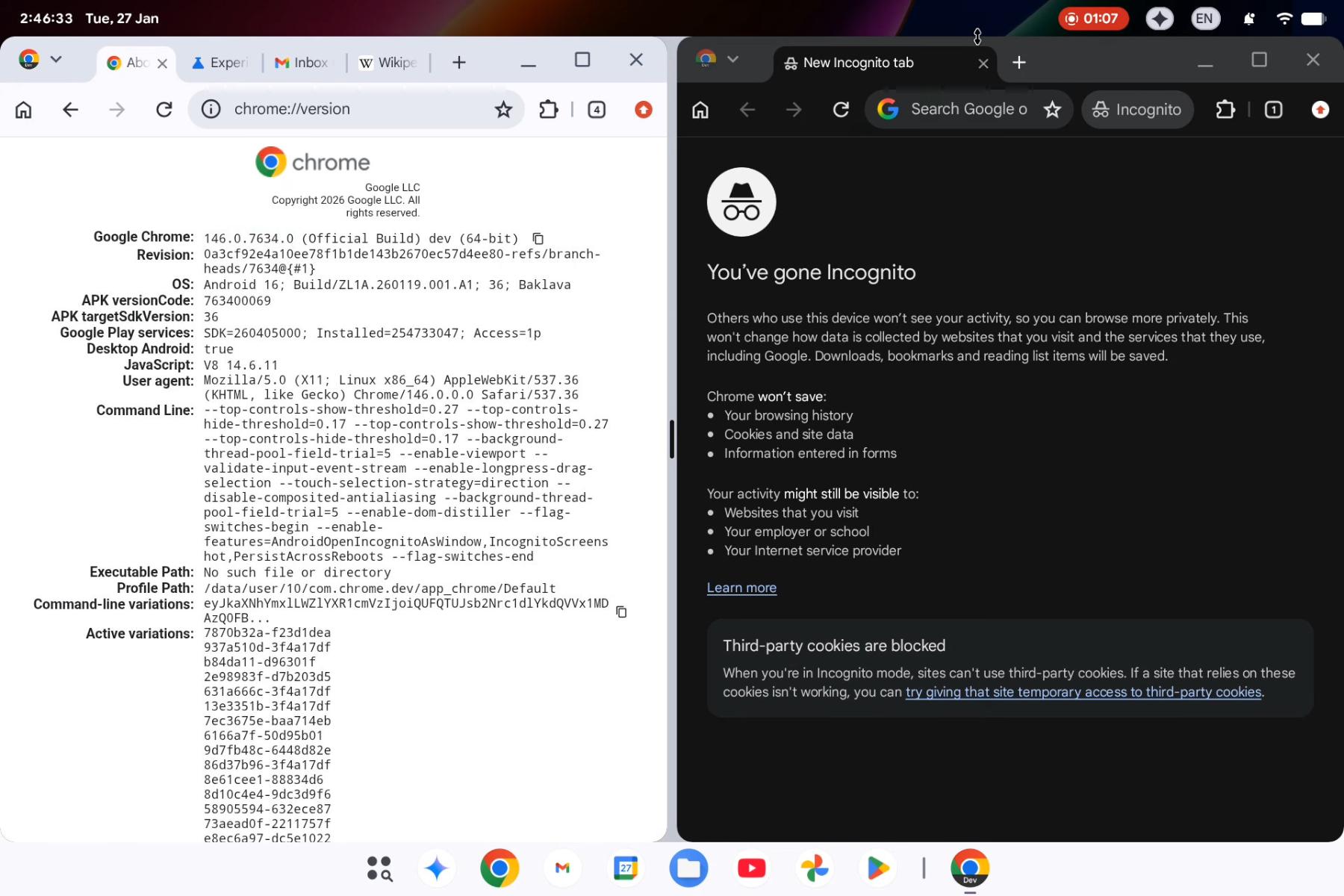
Task: Go to the home page in the Incognito window
Action: 700,110
